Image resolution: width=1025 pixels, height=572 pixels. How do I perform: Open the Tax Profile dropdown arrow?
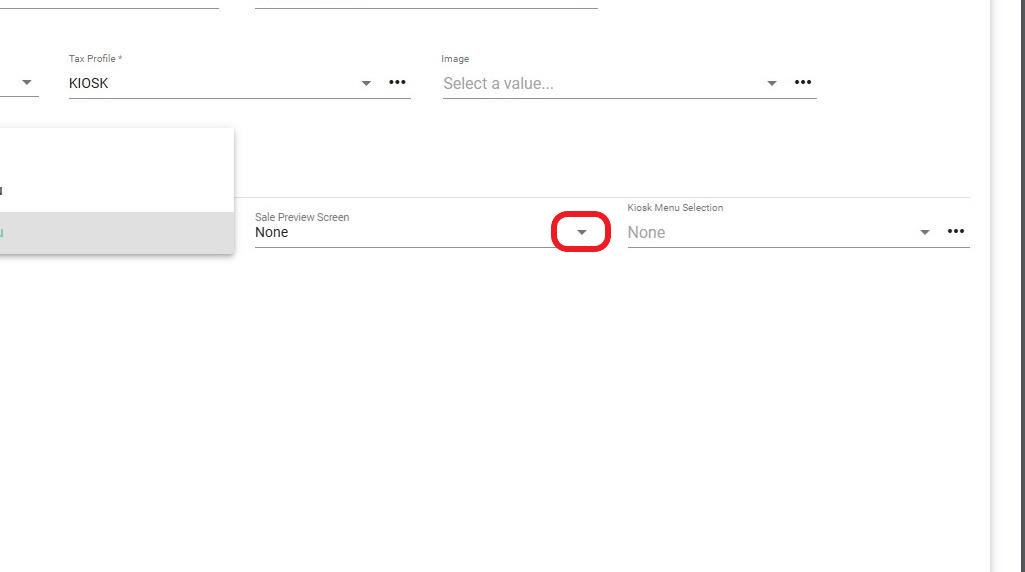(367, 83)
